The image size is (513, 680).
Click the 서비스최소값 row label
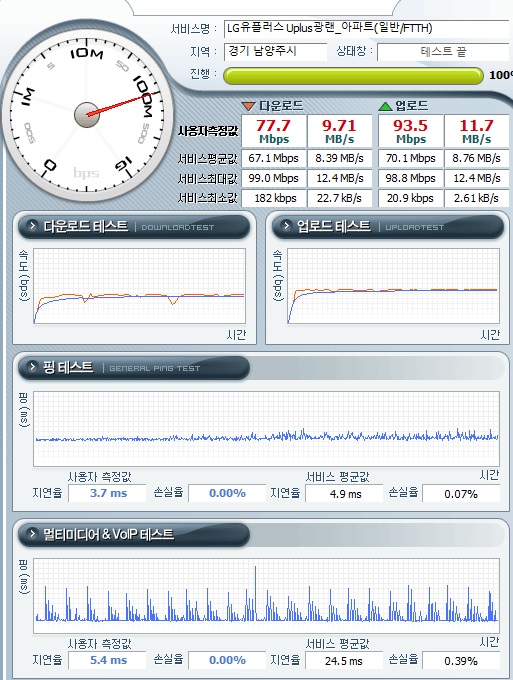coord(207,198)
